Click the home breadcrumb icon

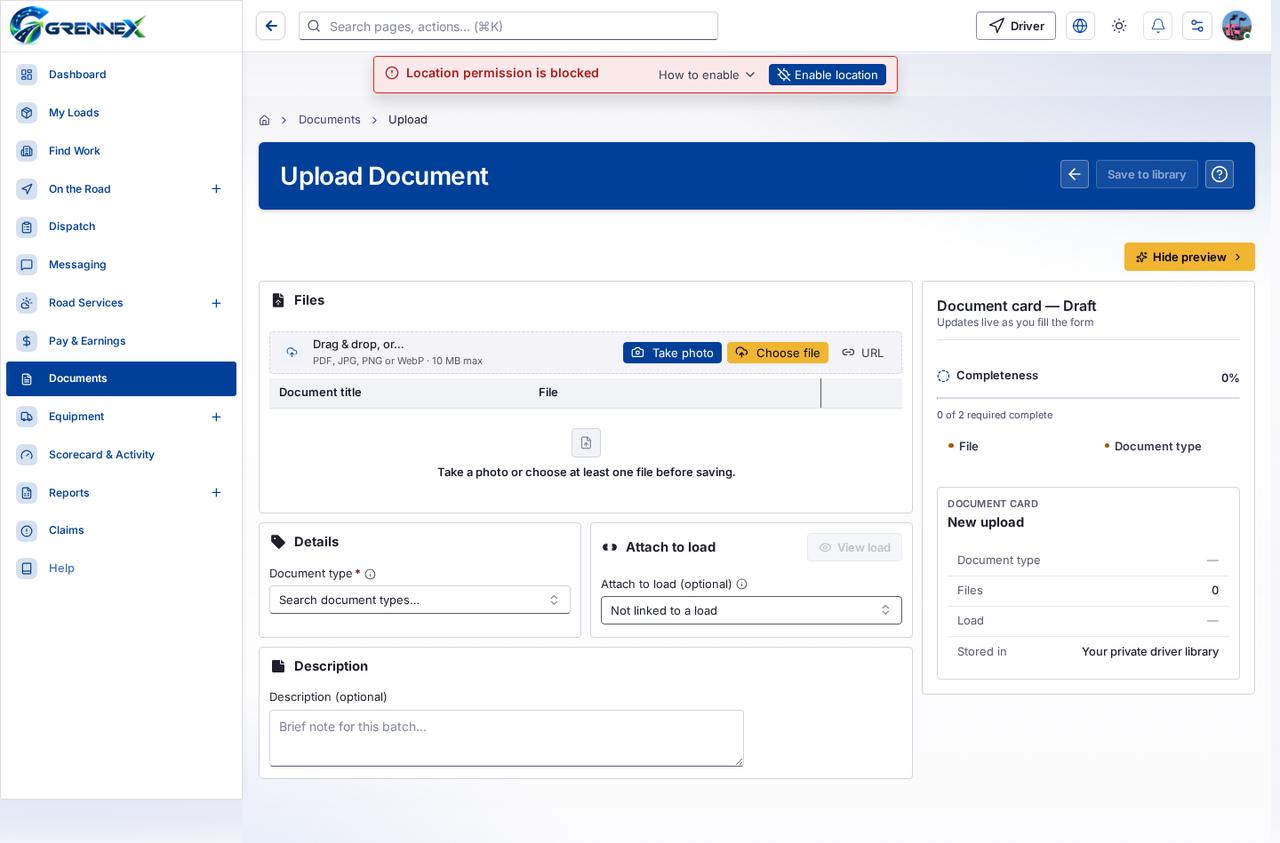click(264, 120)
